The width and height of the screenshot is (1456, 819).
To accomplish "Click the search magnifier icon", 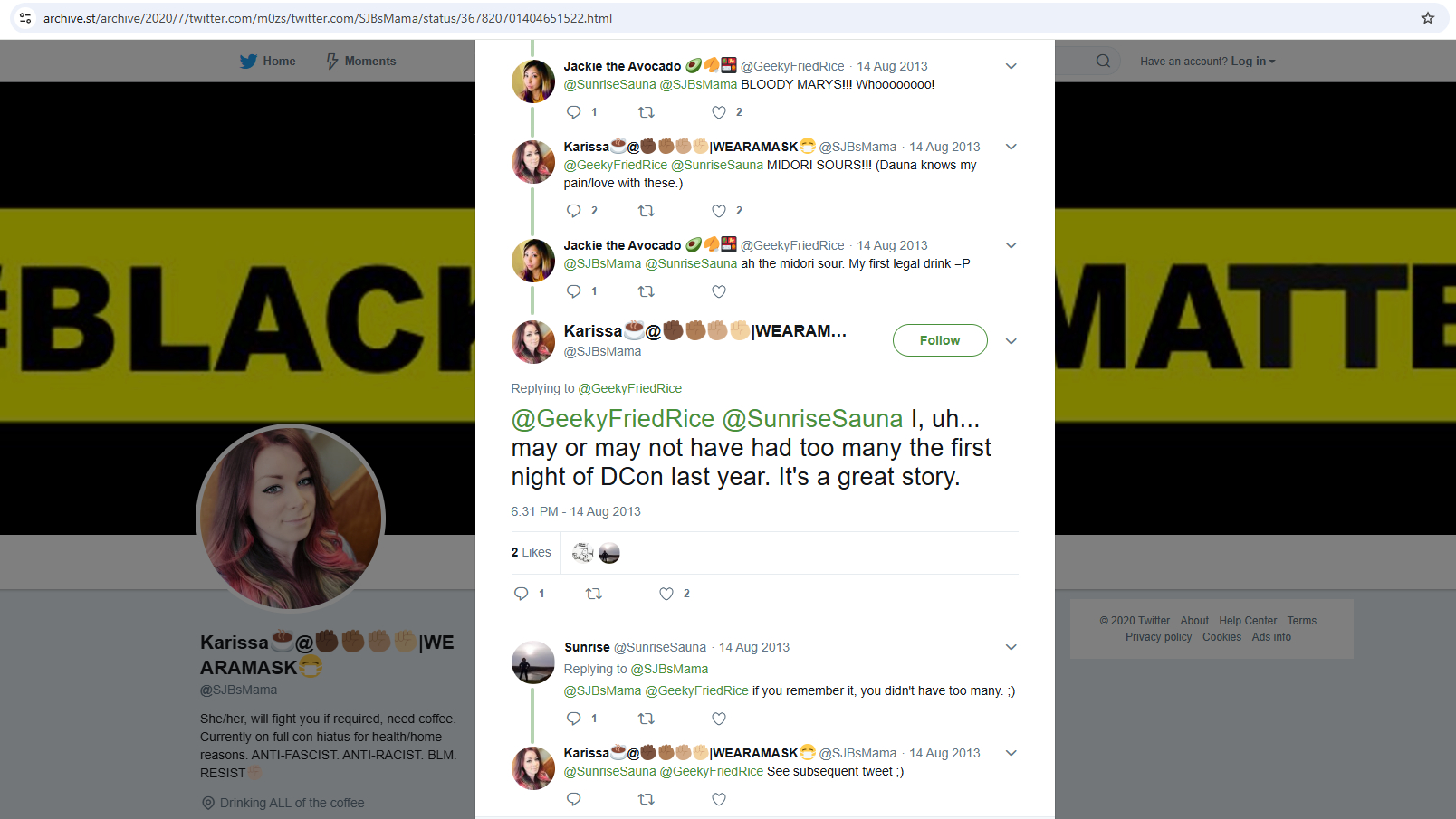I will pos(1102,62).
